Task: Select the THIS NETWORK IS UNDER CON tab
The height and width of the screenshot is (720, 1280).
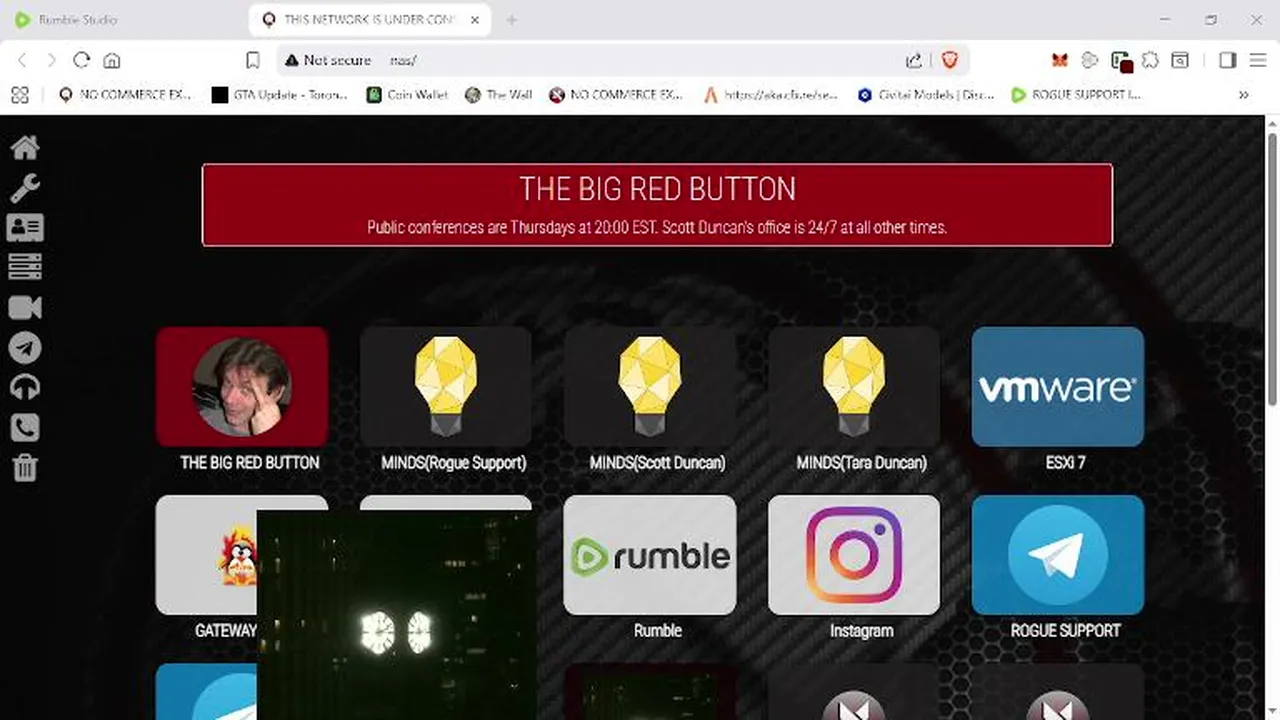Action: [x=370, y=20]
